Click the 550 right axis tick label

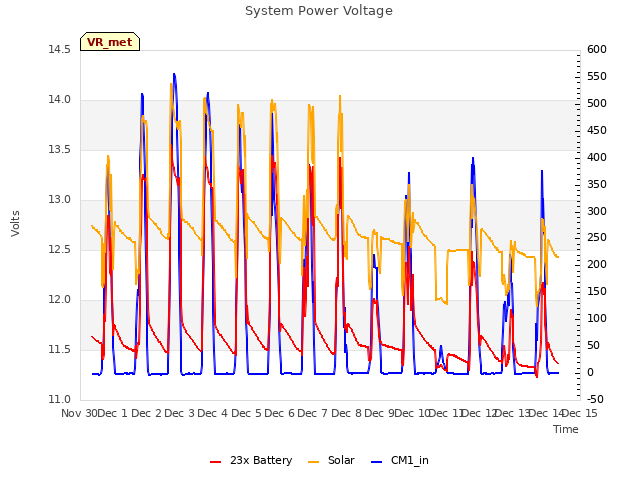[597, 76]
